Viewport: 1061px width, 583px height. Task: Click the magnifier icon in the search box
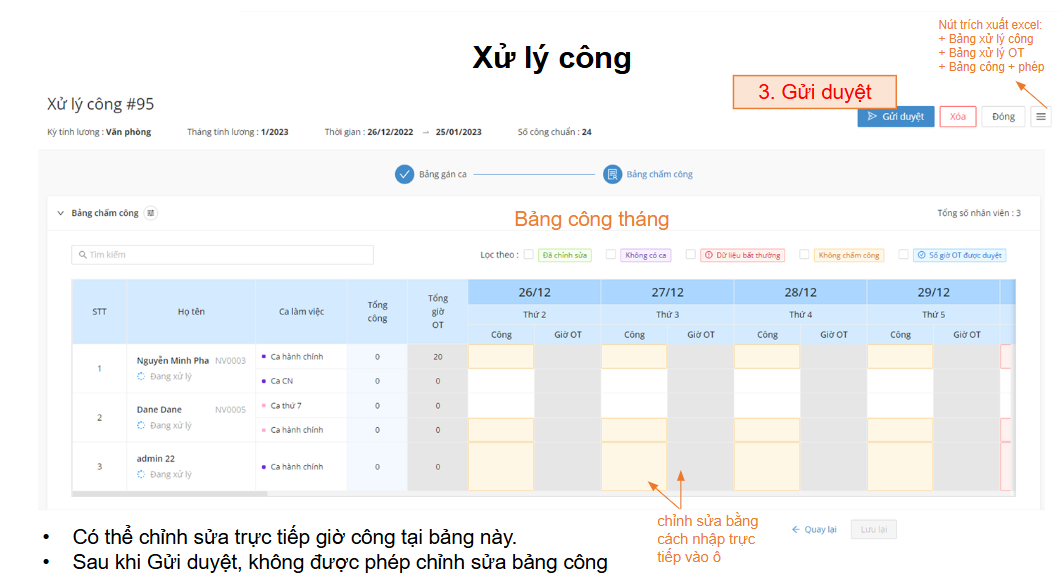(81, 255)
